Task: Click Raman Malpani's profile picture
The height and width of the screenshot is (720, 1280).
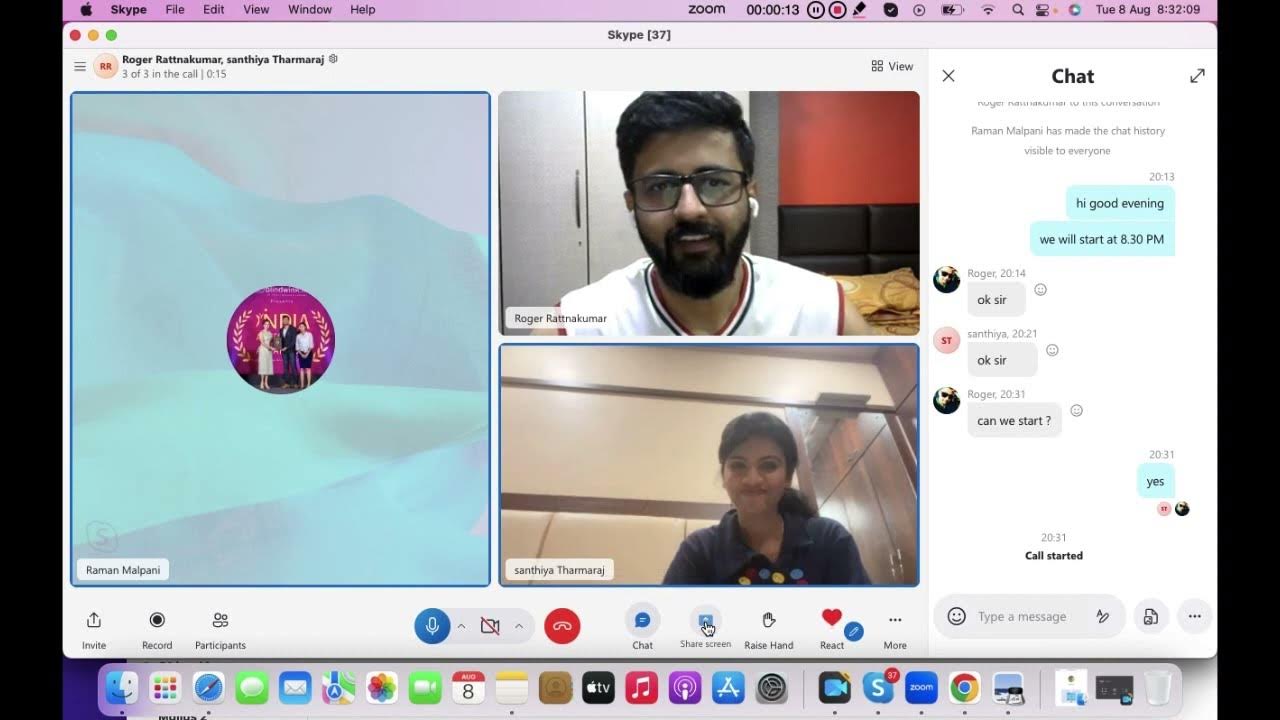Action: (281, 340)
